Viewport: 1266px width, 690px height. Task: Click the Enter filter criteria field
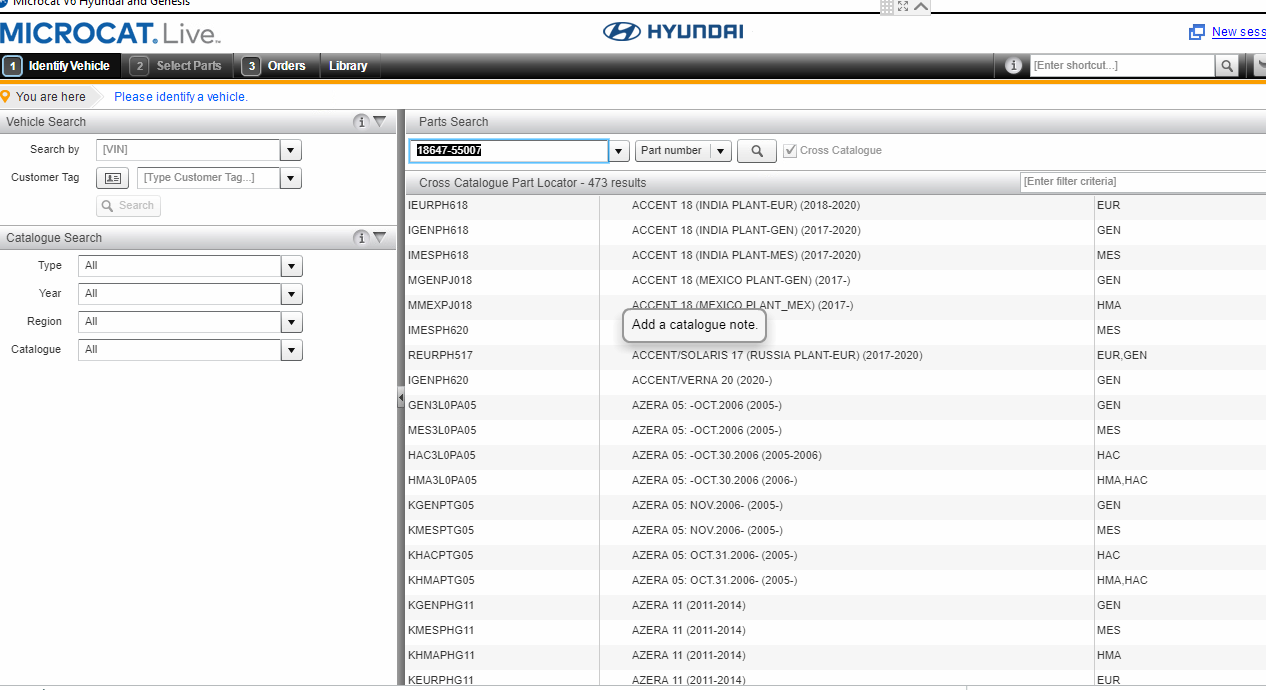[x=1142, y=182]
